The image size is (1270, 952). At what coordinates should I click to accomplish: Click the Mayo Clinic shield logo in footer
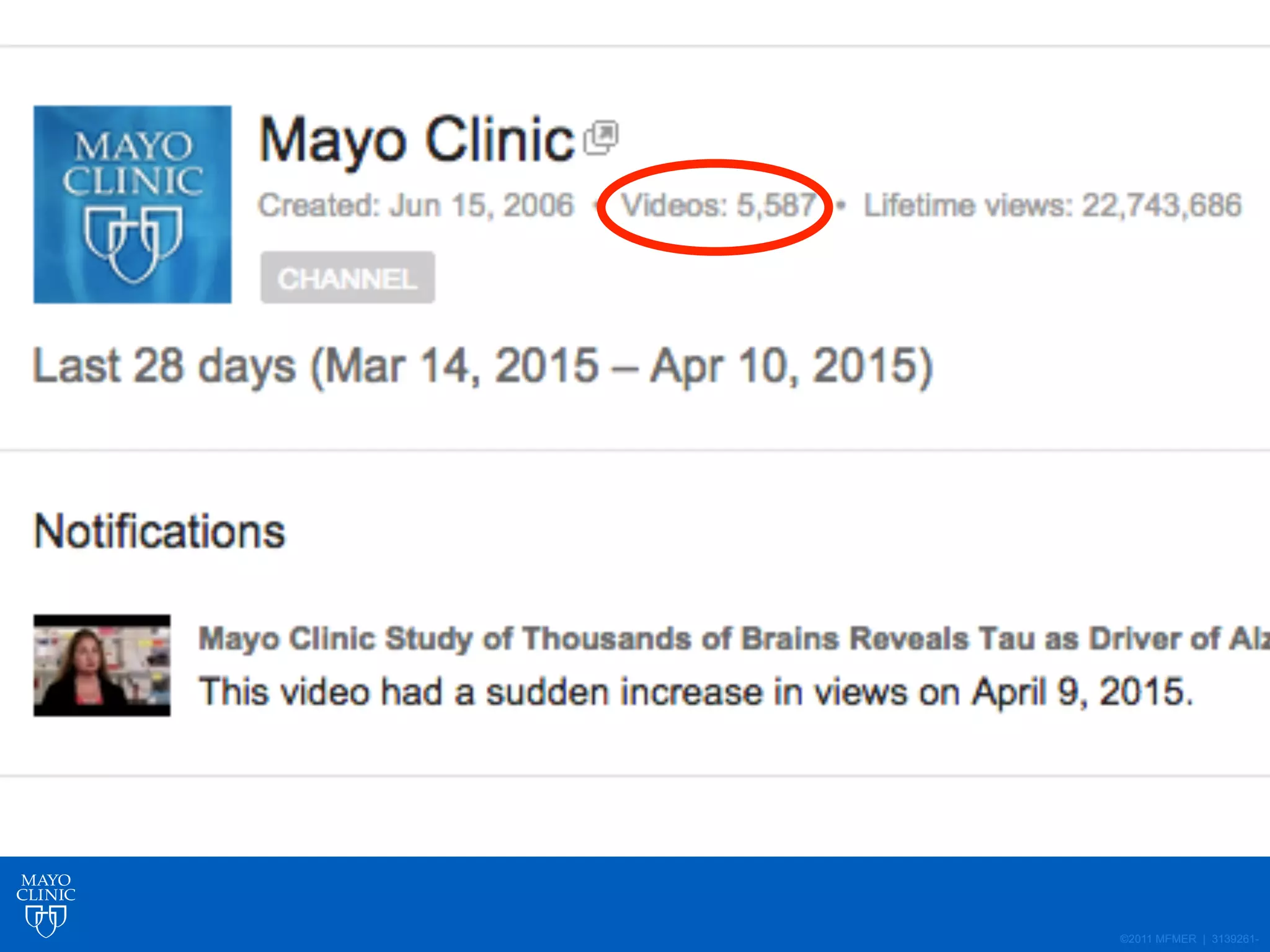click(x=46, y=921)
